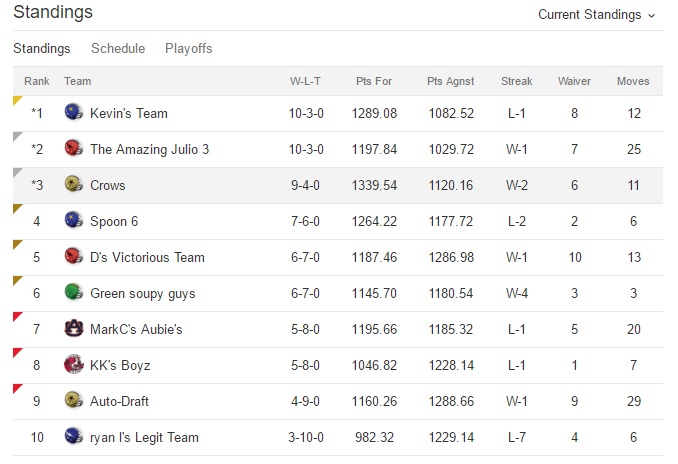Open the Crows team link
678x464 pixels.
[x=108, y=185]
